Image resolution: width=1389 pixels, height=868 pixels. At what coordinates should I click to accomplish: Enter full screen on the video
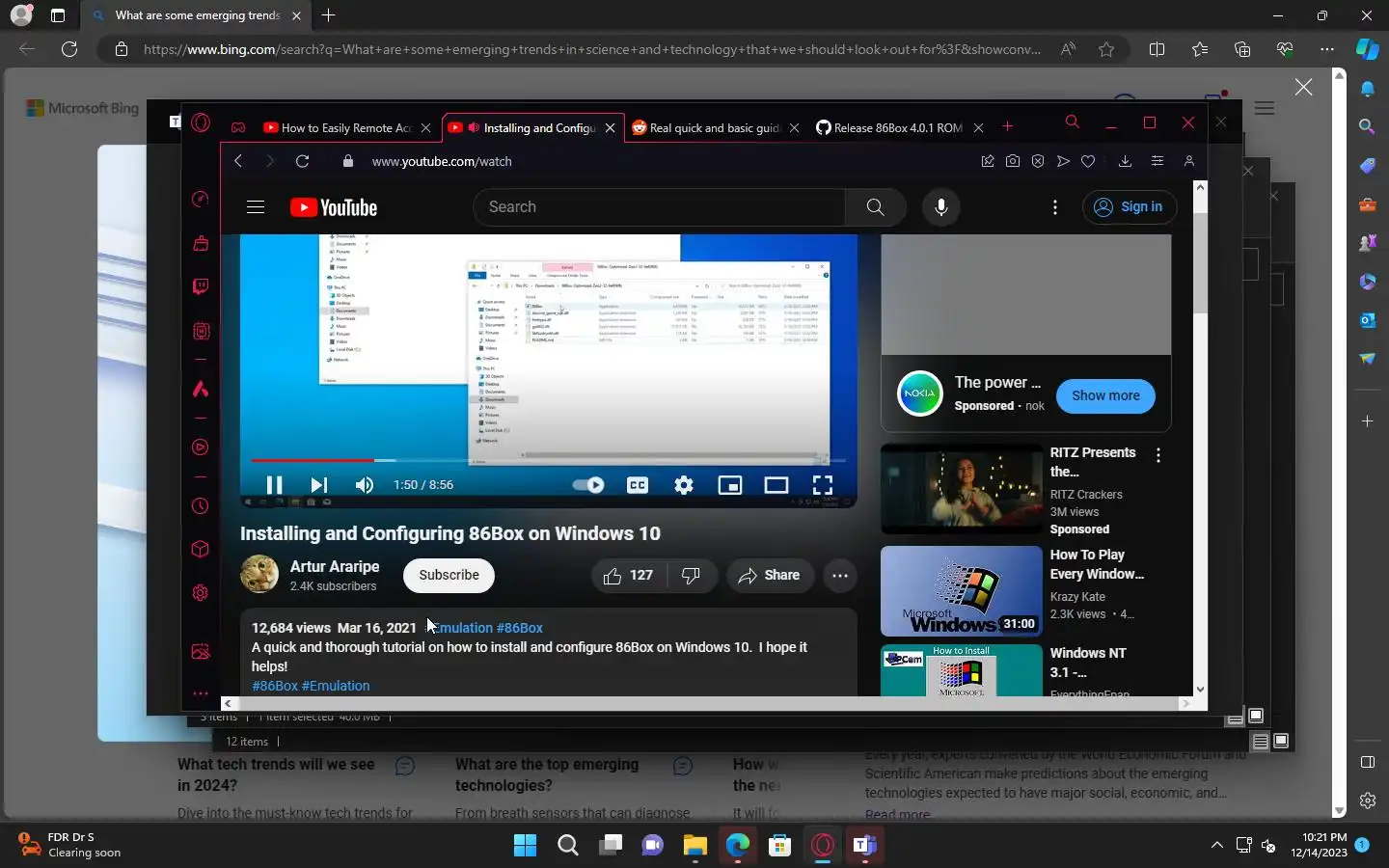tap(823, 485)
